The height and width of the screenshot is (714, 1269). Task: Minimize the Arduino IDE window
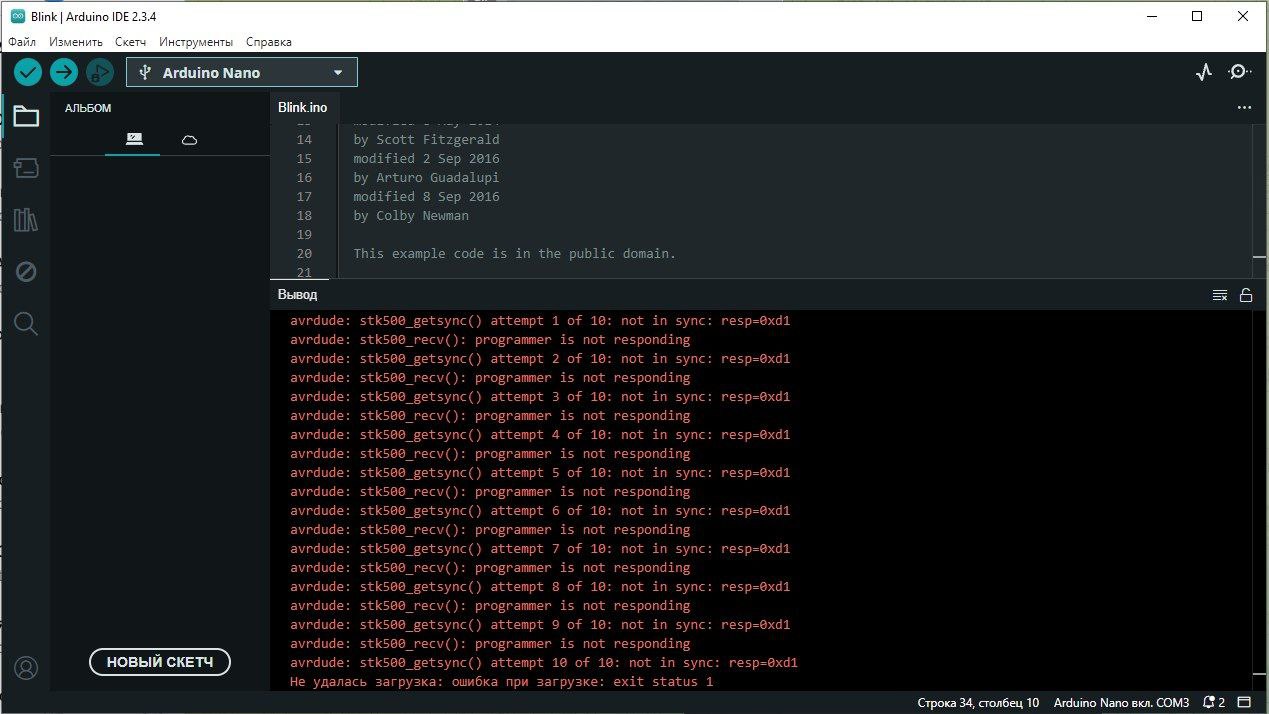(x=1151, y=16)
